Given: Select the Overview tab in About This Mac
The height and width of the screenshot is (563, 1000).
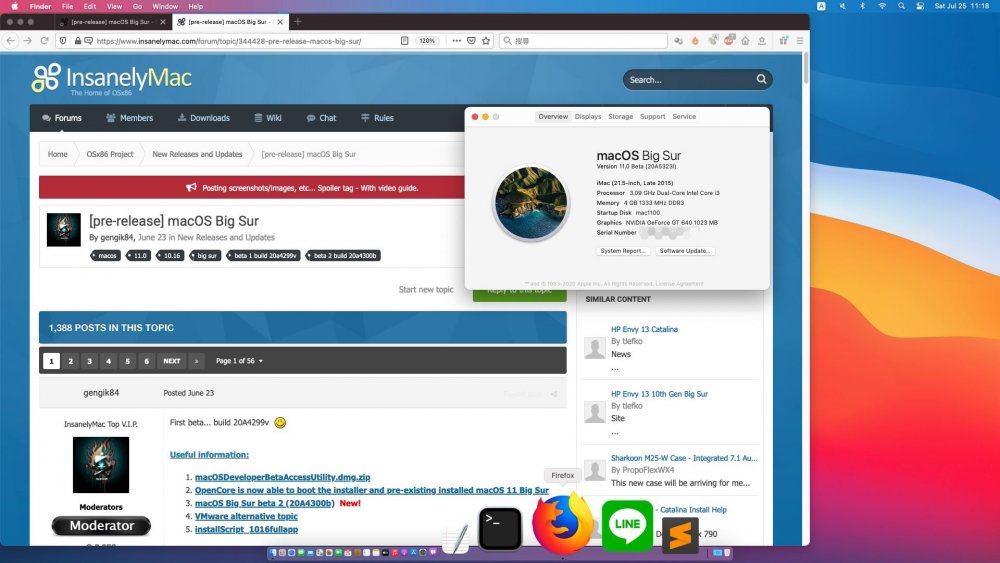Looking at the screenshot, I should pyautogui.click(x=553, y=117).
